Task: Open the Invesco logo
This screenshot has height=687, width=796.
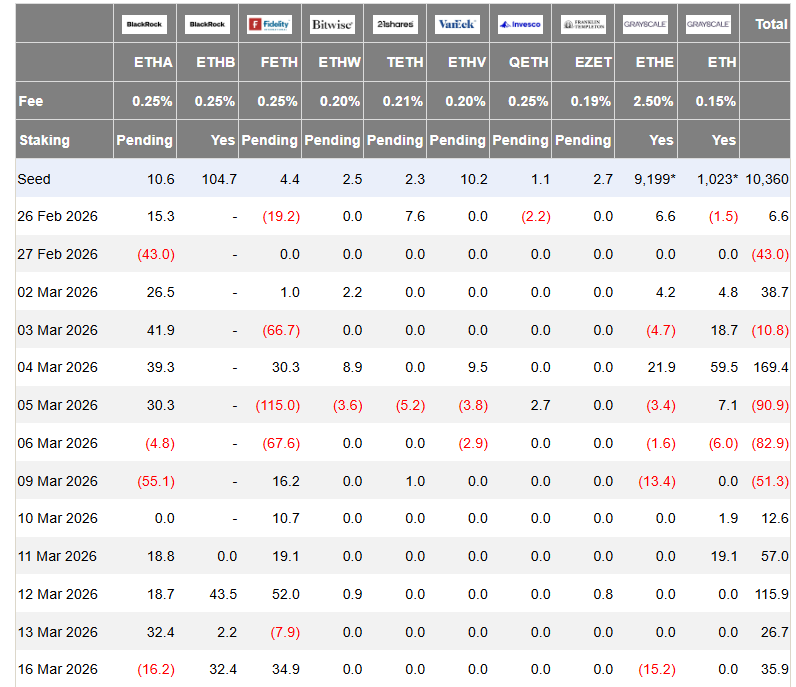Action: (520, 24)
